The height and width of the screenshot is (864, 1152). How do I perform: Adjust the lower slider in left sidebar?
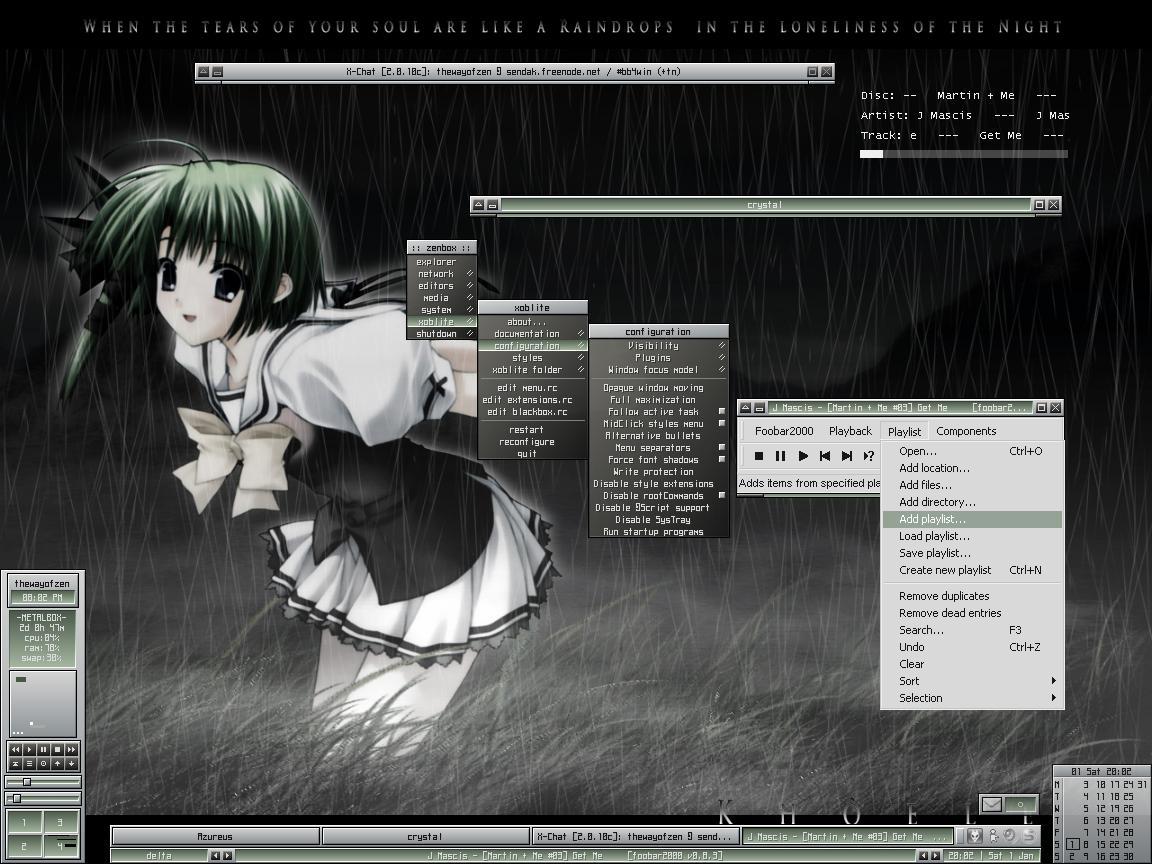pyautogui.click(x=43, y=798)
